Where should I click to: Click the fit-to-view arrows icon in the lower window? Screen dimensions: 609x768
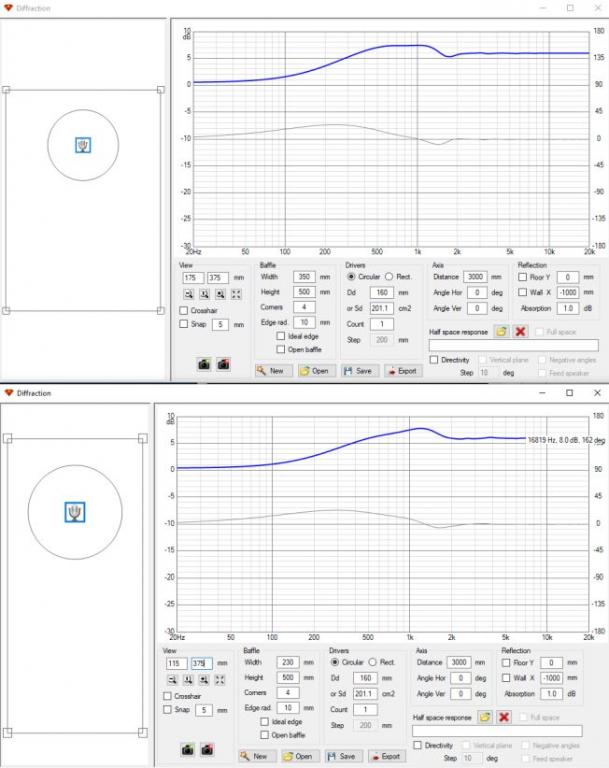(x=220, y=680)
